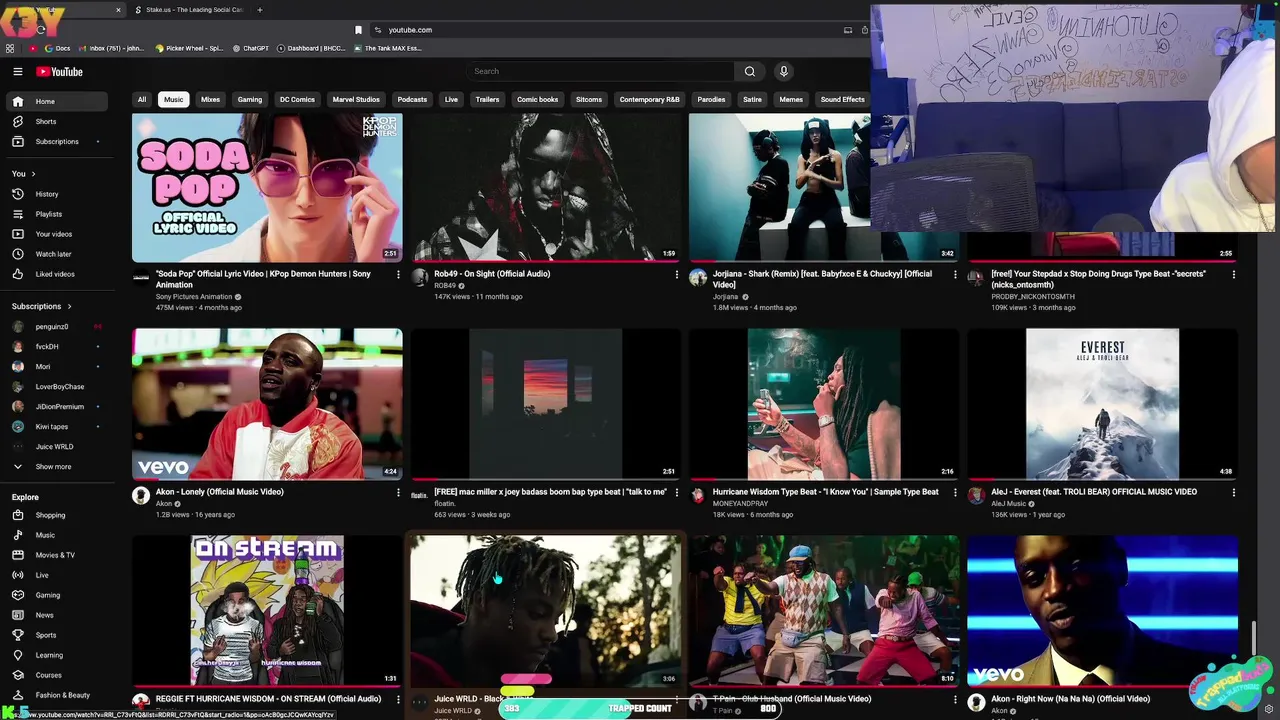Open watch History

(55, 194)
